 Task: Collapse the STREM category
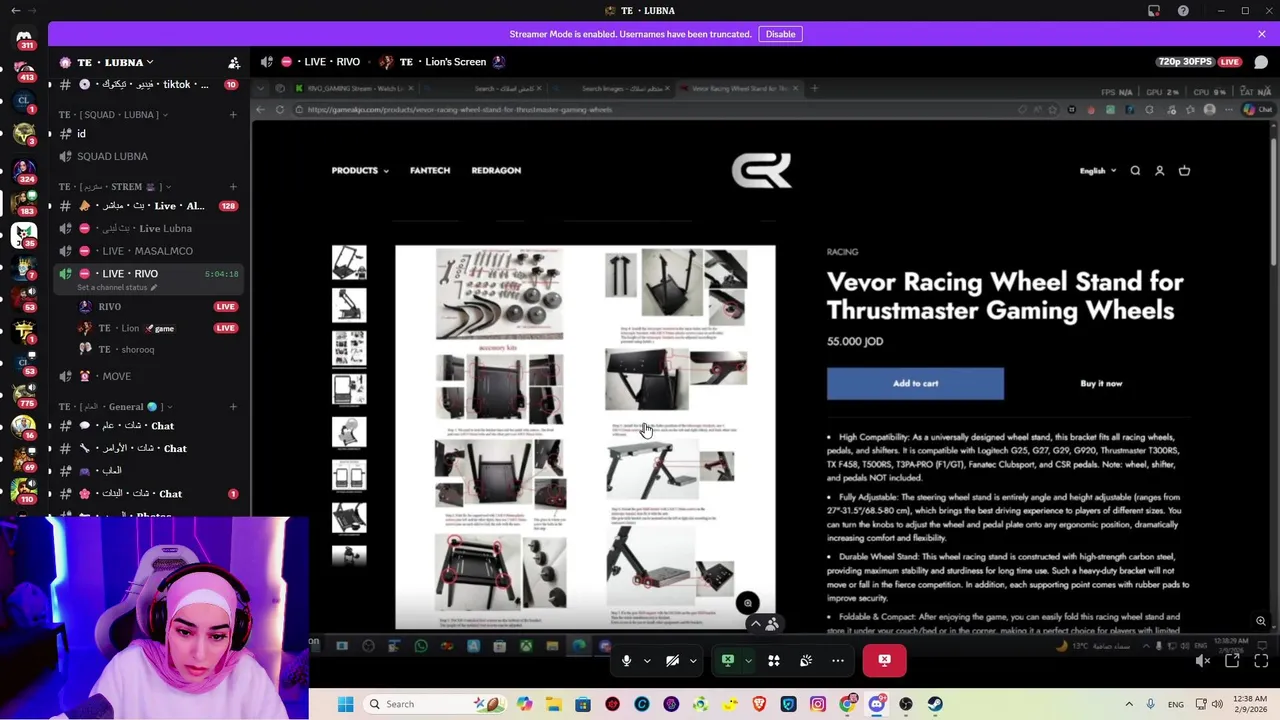coord(115,187)
